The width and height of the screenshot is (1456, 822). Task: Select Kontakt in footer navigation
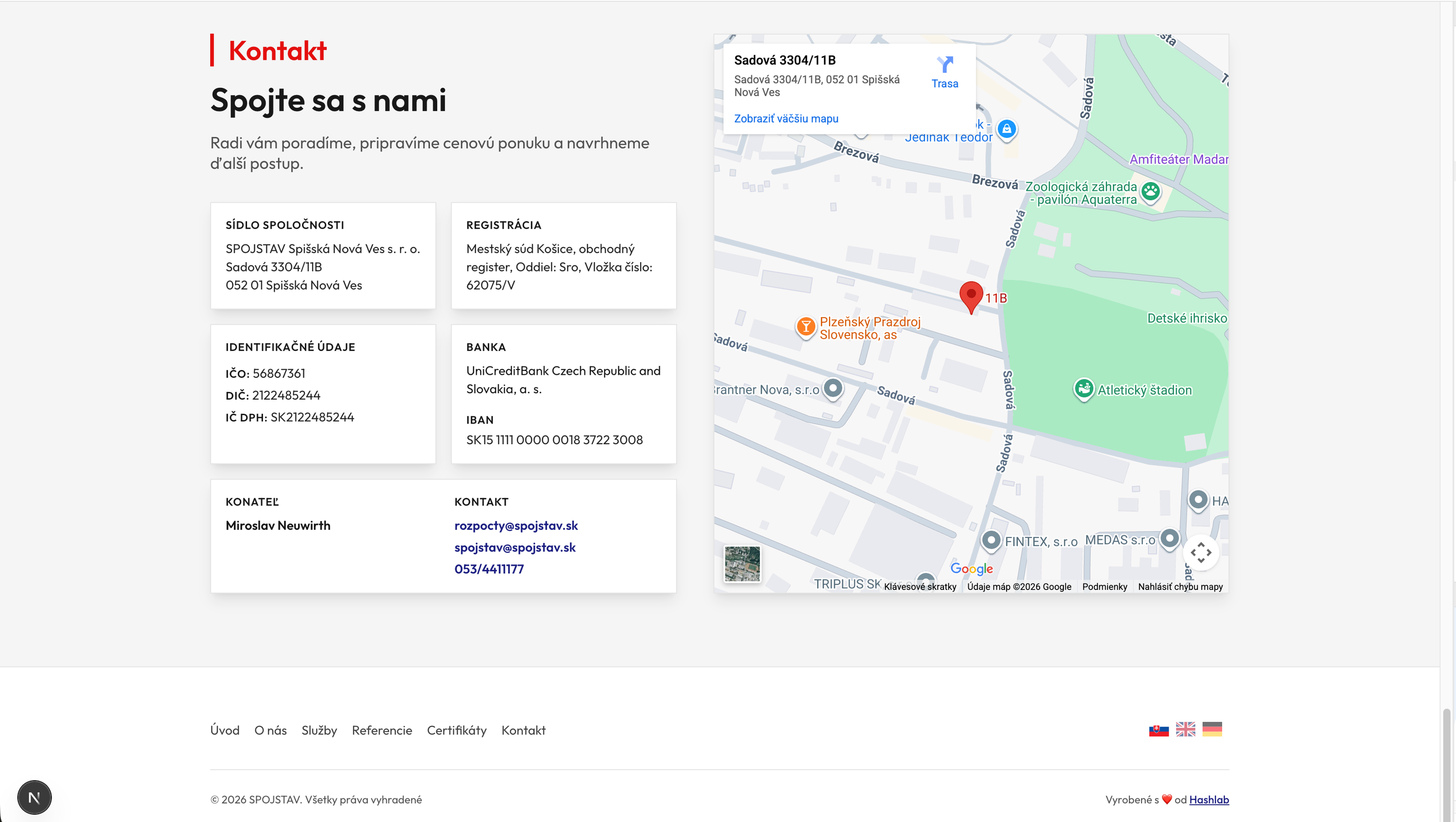pyautogui.click(x=523, y=730)
